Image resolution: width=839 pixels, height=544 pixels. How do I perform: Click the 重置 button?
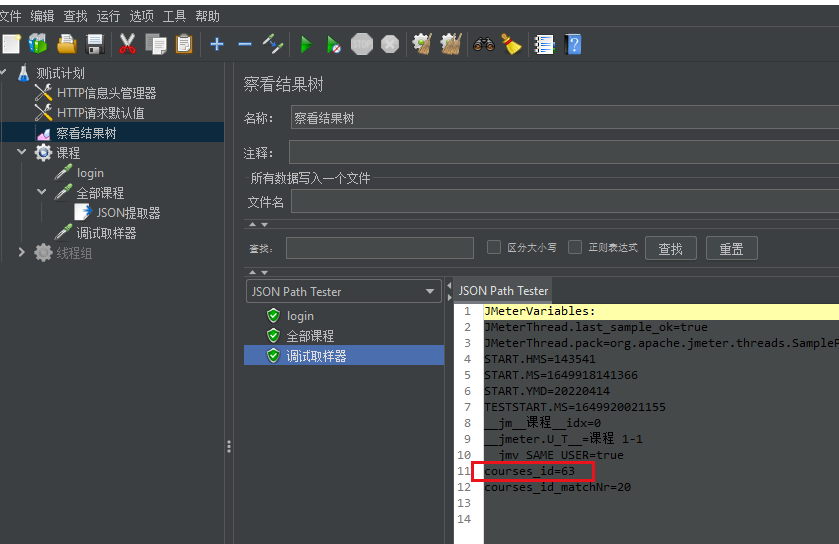[x=731, y=248]
